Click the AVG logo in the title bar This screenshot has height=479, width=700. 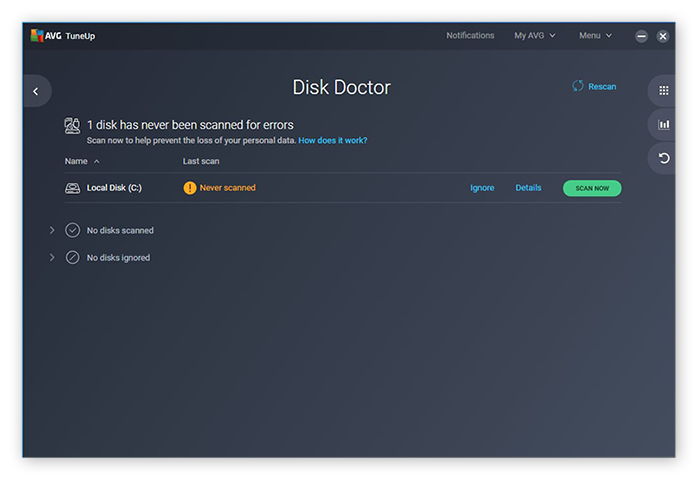pos(37,35)
